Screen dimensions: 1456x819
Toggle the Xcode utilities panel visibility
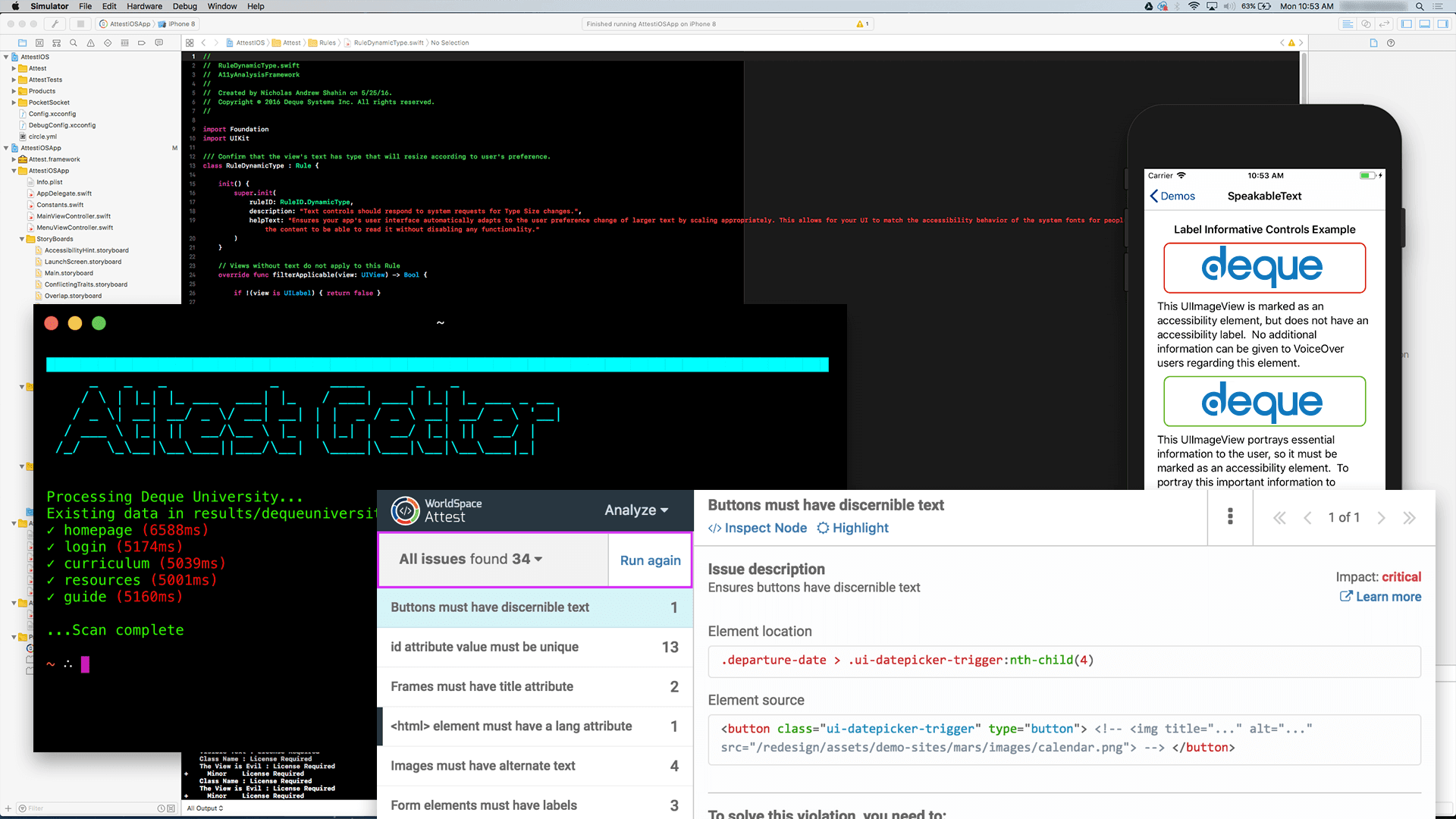click(1443, 24)
